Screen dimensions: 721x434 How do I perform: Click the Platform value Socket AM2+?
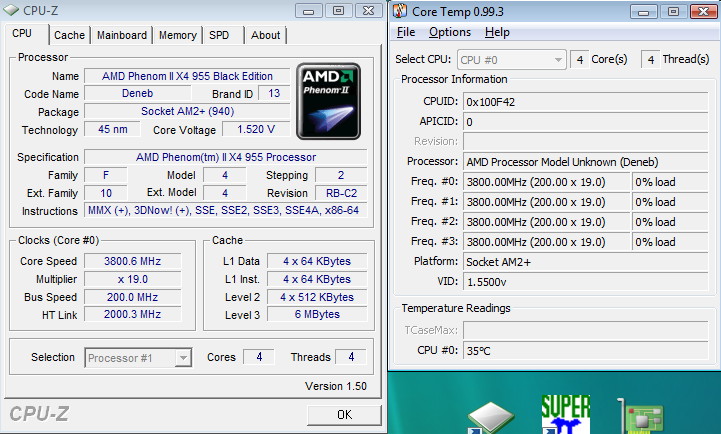point(585,262)
